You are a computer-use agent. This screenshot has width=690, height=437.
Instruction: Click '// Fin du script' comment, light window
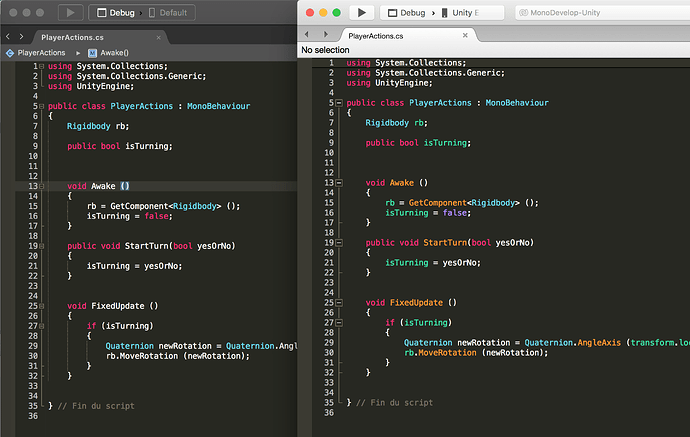tap(394, 403)
